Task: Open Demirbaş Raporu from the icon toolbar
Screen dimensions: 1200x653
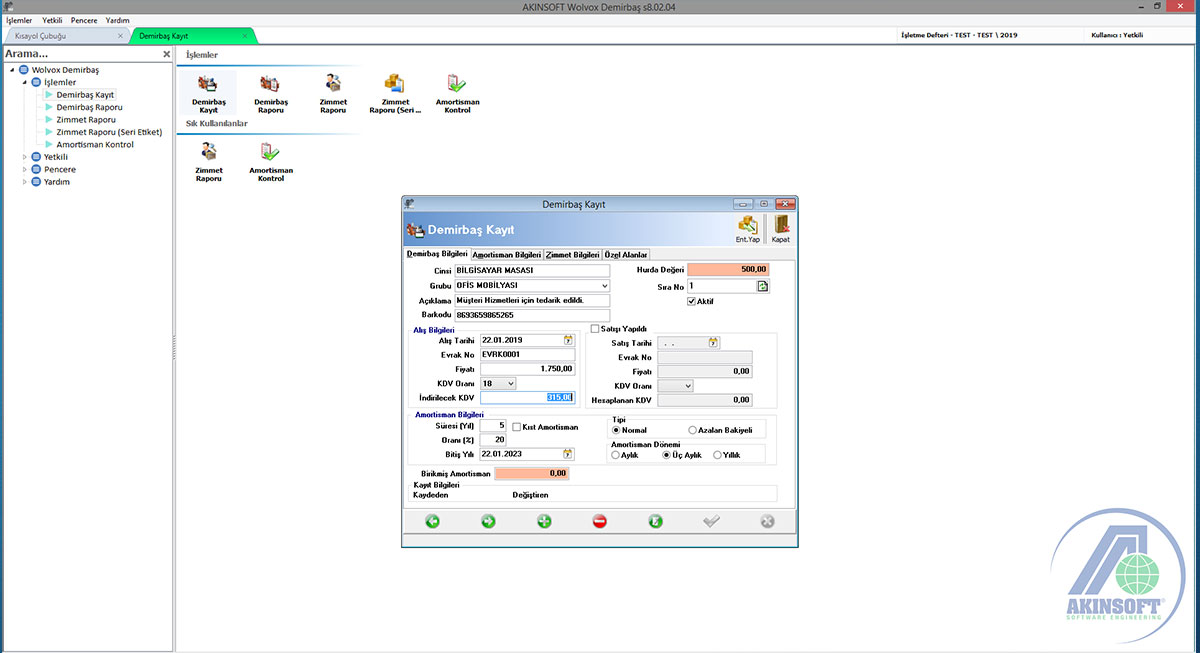Action: point(270,92)
